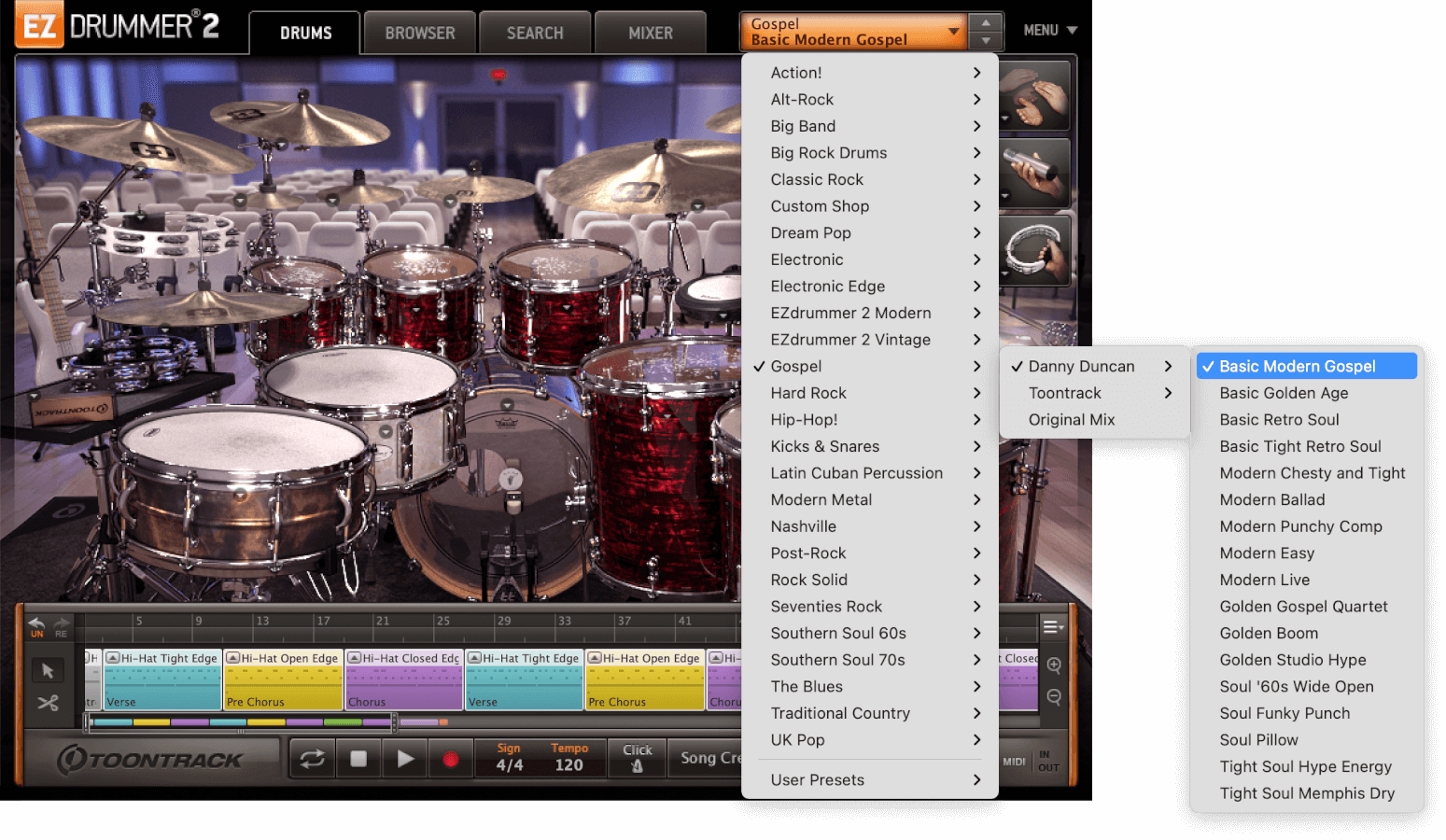Open power-hand icon on Hi-Hat Closed Edge block

tap(355, 658)
